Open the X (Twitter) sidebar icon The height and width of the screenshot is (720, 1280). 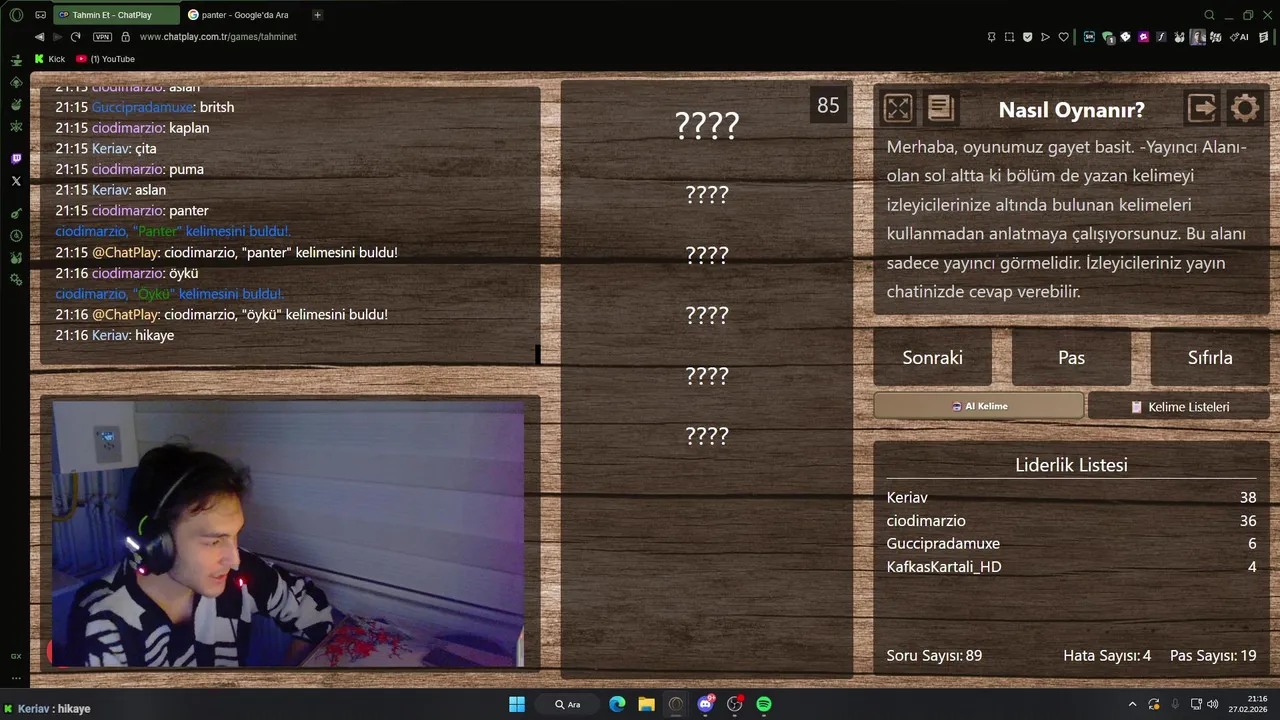[x=16, y=181]
